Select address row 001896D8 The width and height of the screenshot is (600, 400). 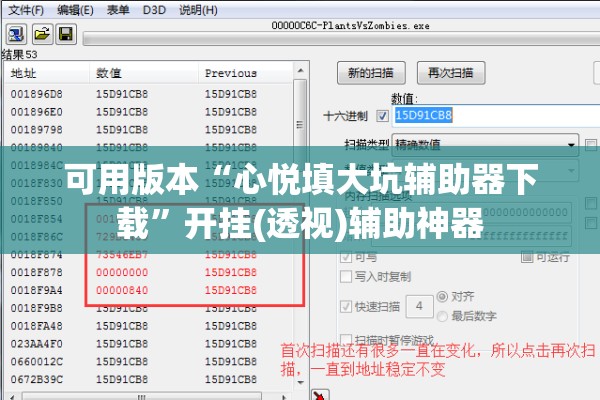click(x=149, y=94)
